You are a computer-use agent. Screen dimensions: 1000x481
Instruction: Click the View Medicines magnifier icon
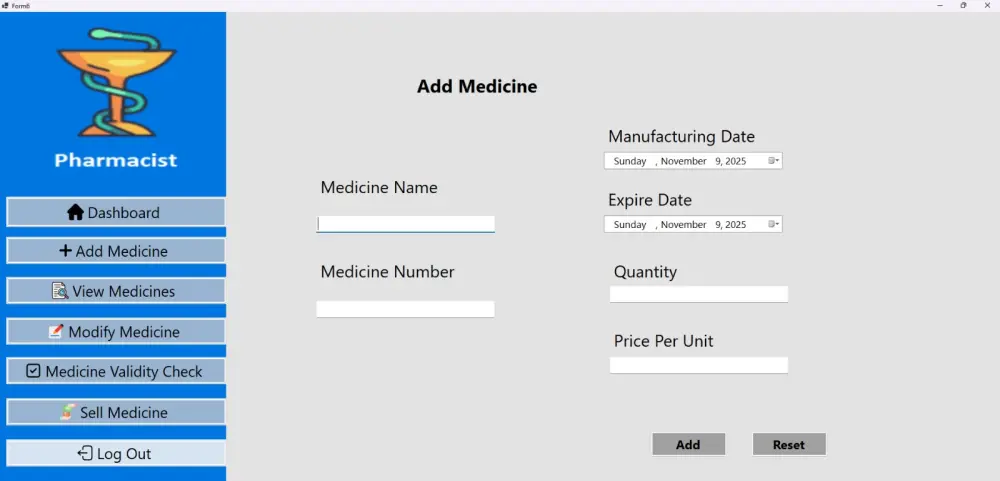click(x=60, y=291)
